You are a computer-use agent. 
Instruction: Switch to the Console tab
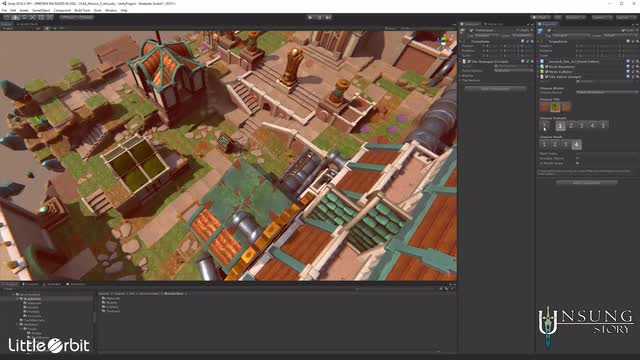[31, 284]
